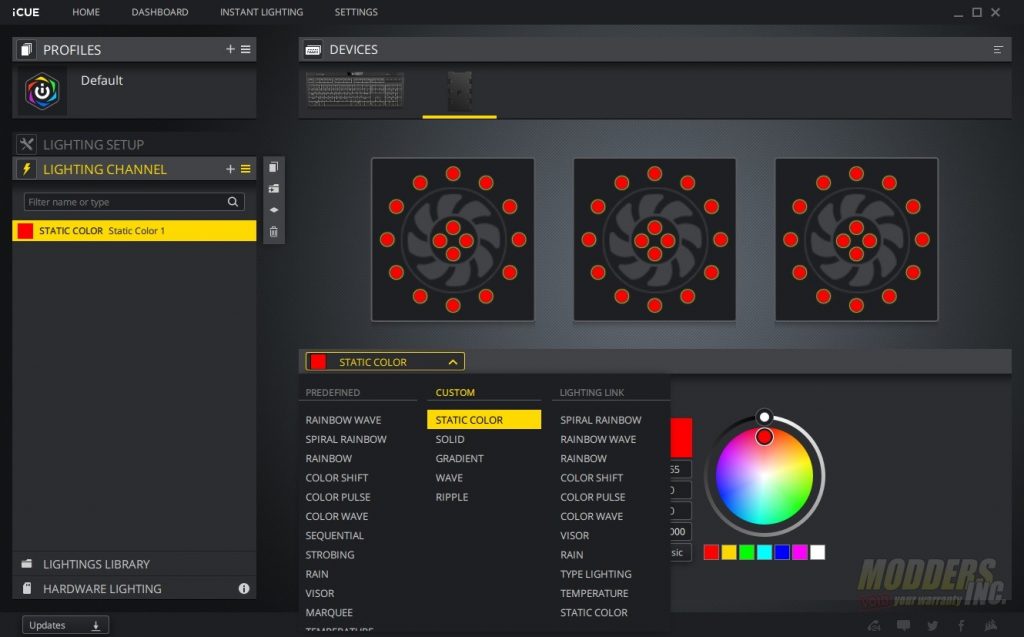Select the keyboard device thumbnail
This screenshot has width=1024, height=637.
[355, 90]
